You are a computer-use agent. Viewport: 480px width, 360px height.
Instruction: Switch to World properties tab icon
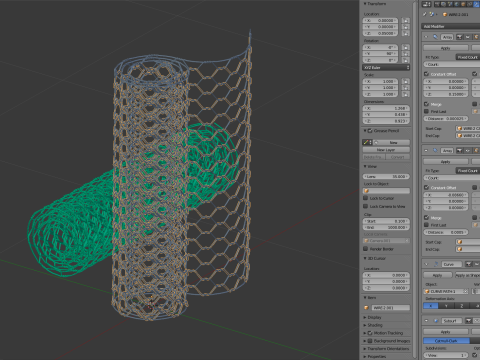click(457, 4)
